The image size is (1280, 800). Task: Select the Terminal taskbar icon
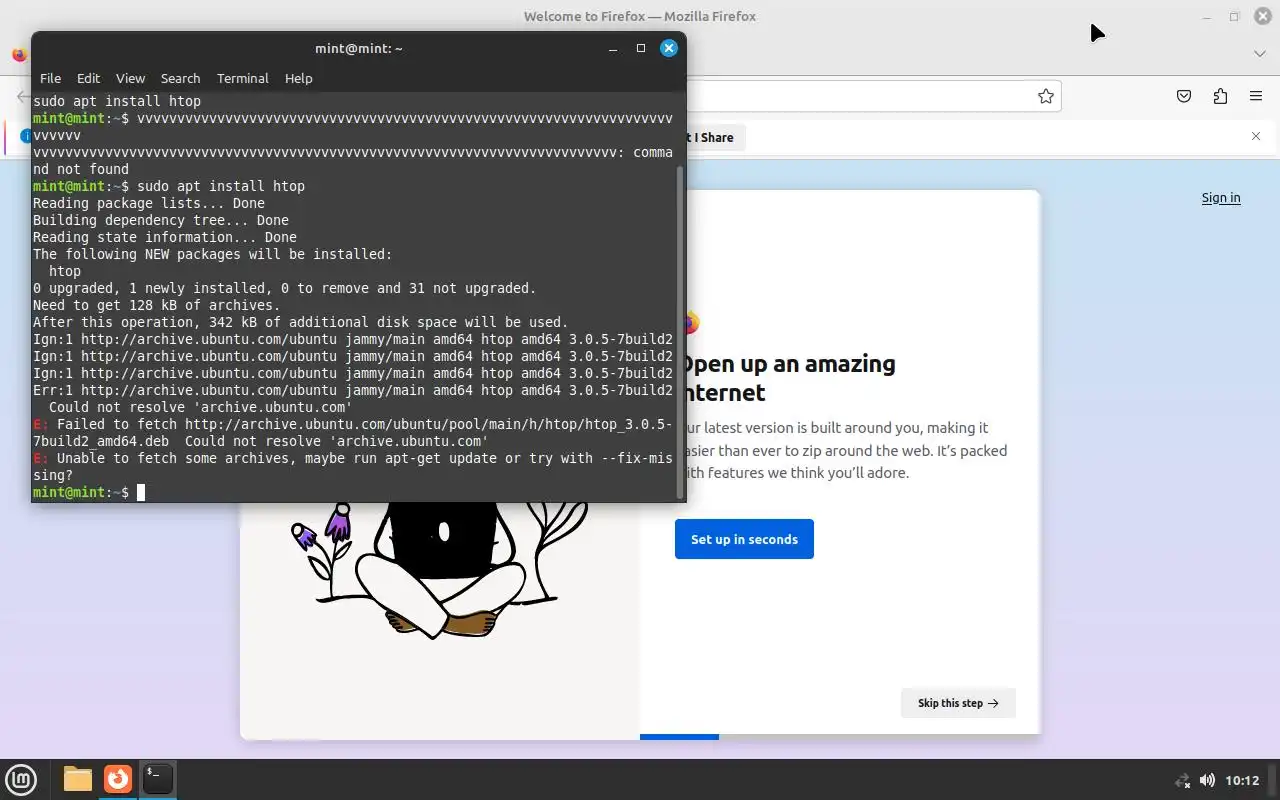click(157, 779)
